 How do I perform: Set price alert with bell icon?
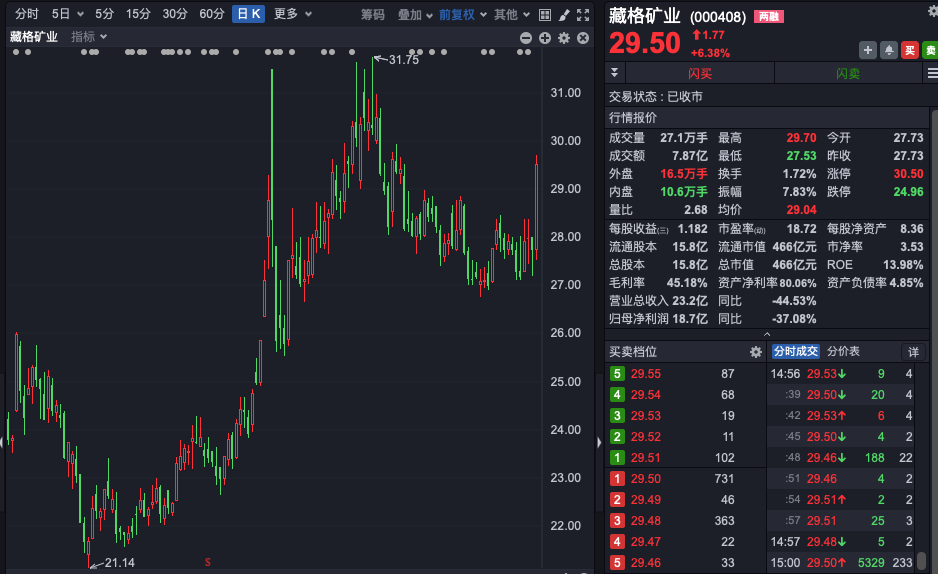click(x=888, y=50)
